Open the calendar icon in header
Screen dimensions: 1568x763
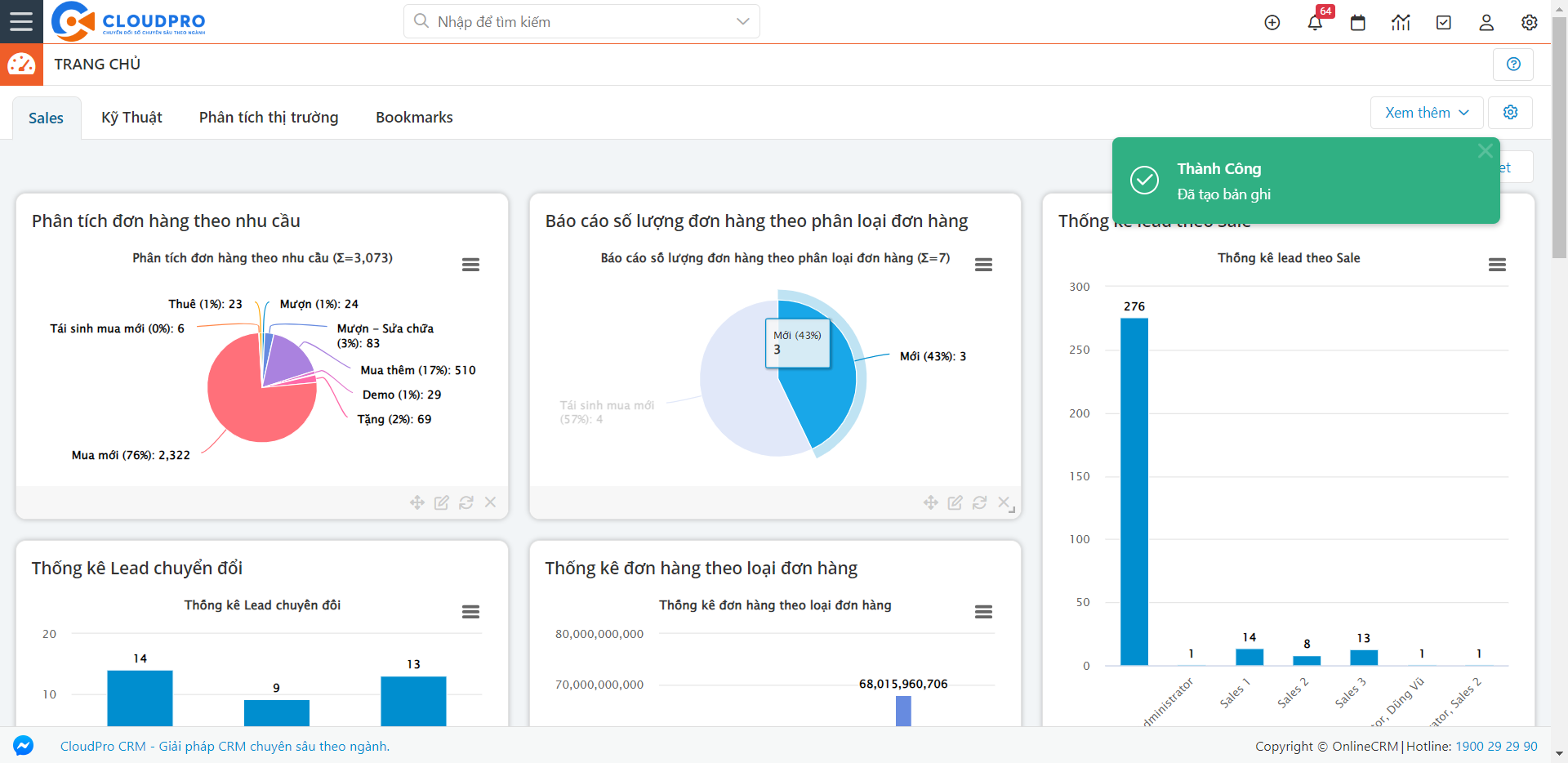(x=1358, y=23)
